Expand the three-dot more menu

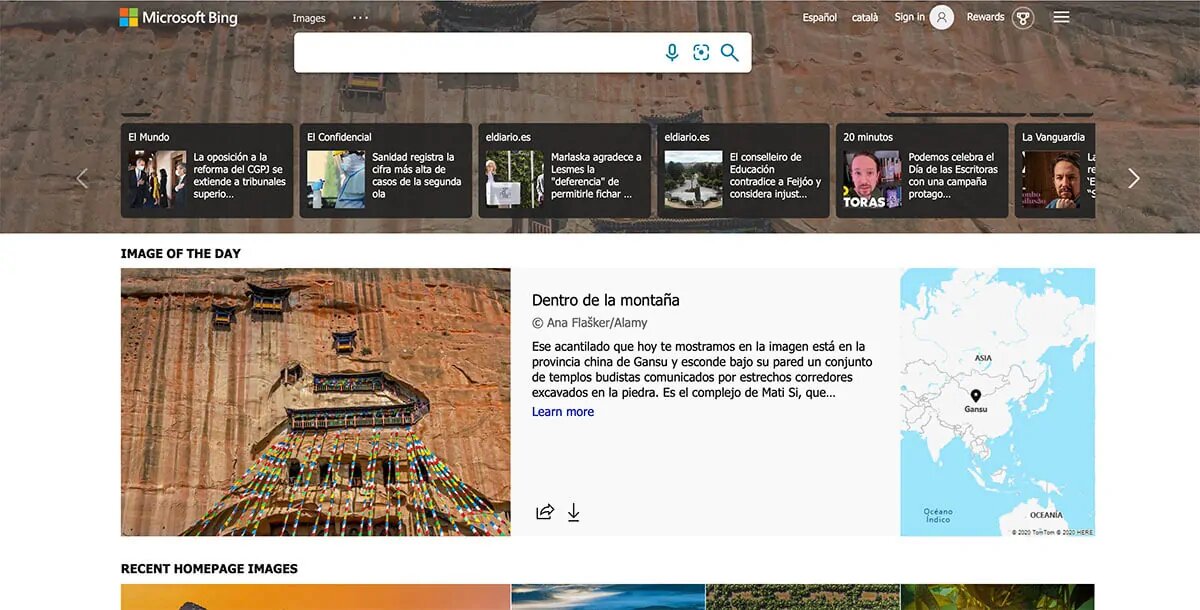pos(361,18)
